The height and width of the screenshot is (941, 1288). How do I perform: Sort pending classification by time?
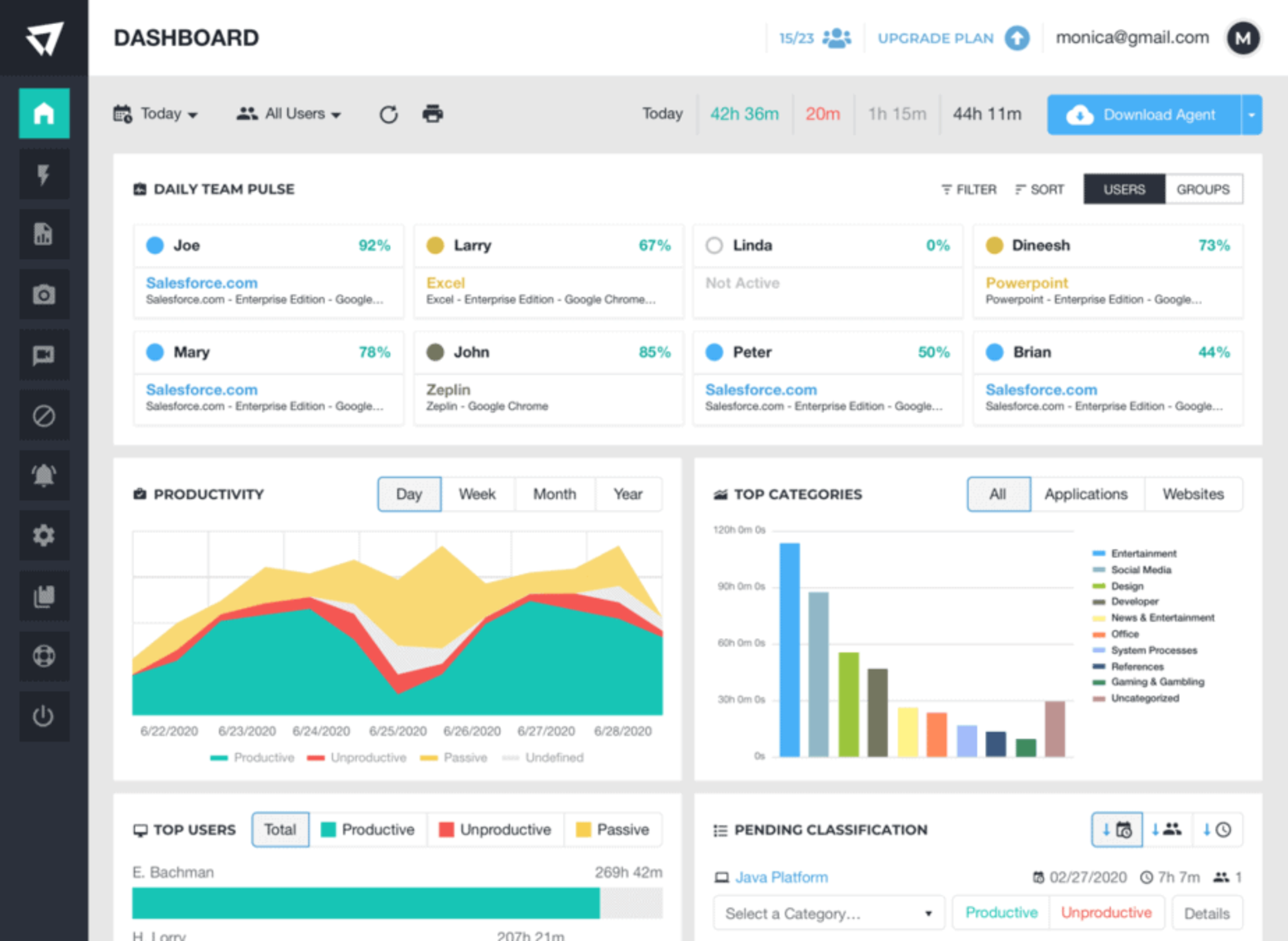[x=1218, y=830]
